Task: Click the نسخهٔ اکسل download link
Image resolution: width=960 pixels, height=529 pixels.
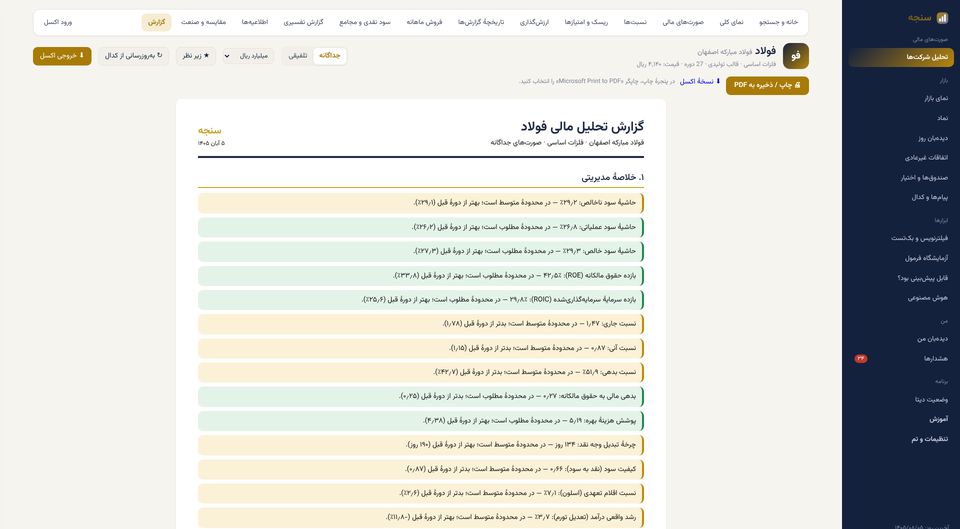Action: pos(700,81)
